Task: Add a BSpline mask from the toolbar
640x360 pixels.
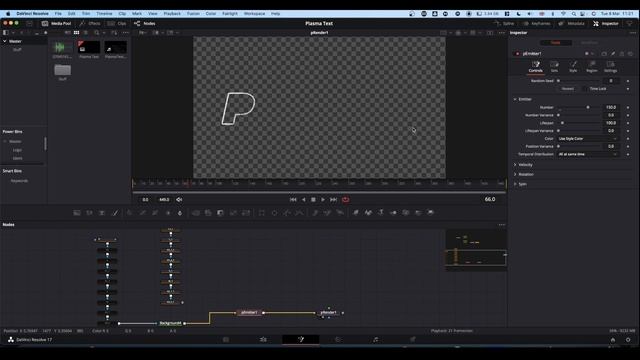Action: pos(300,213)
